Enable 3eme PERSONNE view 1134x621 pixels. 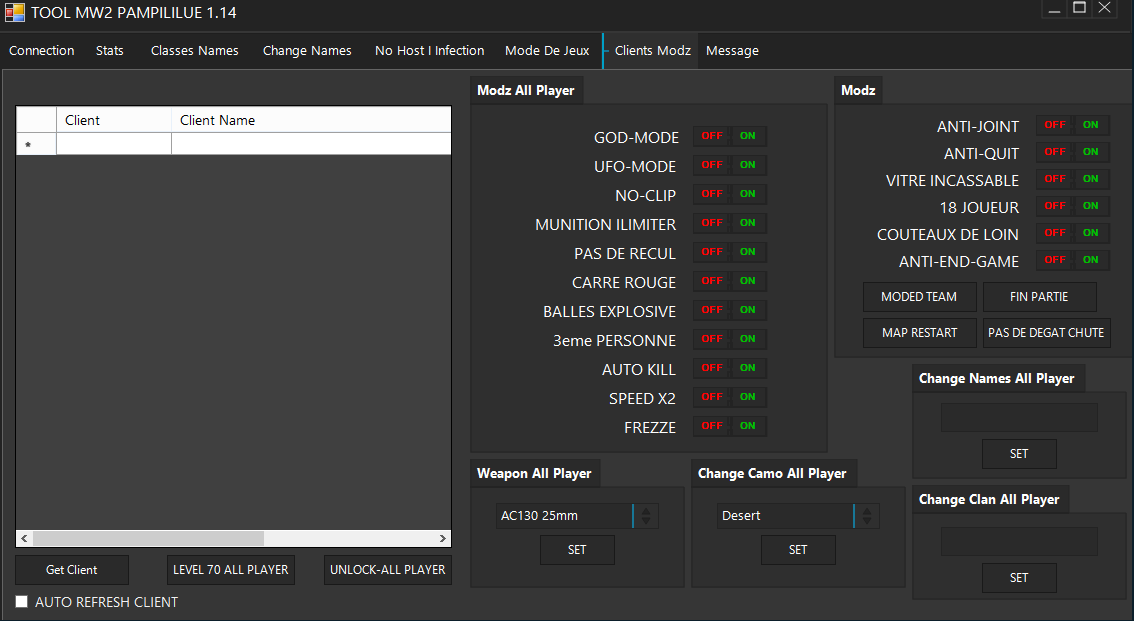click(x=748, y=338)
